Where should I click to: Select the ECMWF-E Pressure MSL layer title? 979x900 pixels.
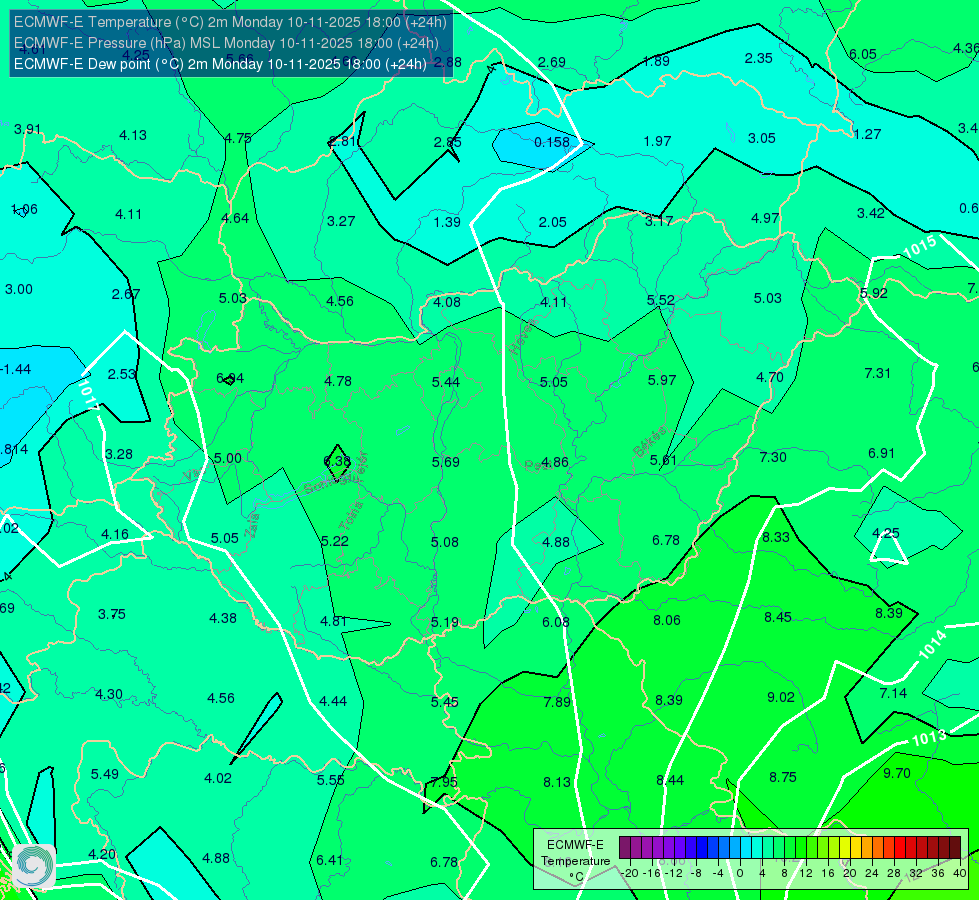[x=226, y=43]
